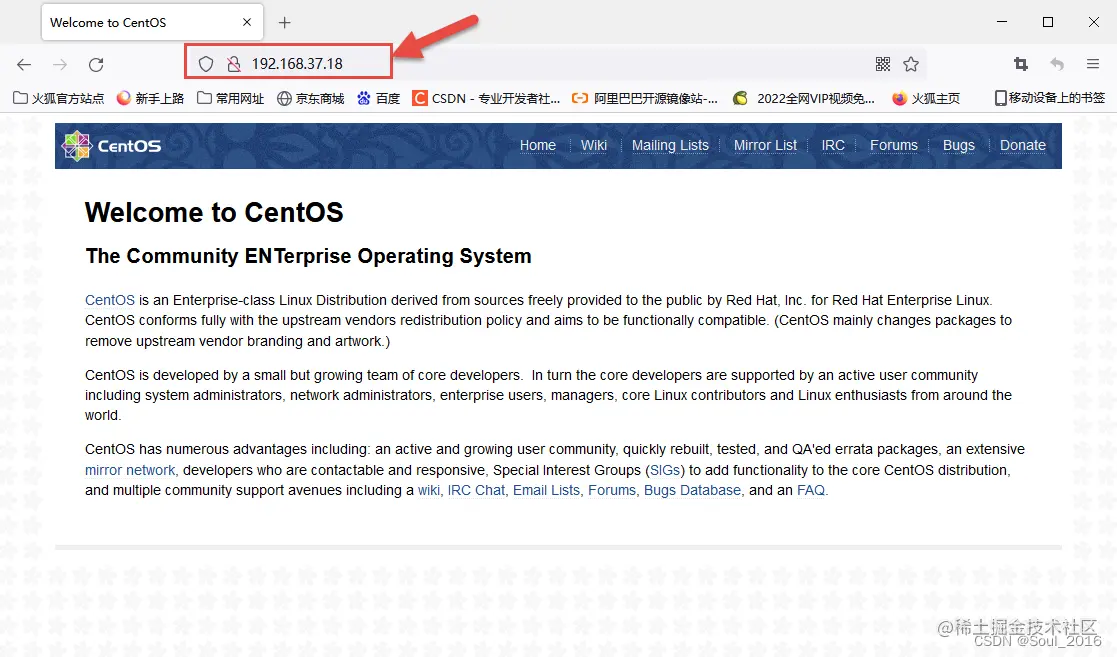Open the tracking protection shield icon

point(206,64)
